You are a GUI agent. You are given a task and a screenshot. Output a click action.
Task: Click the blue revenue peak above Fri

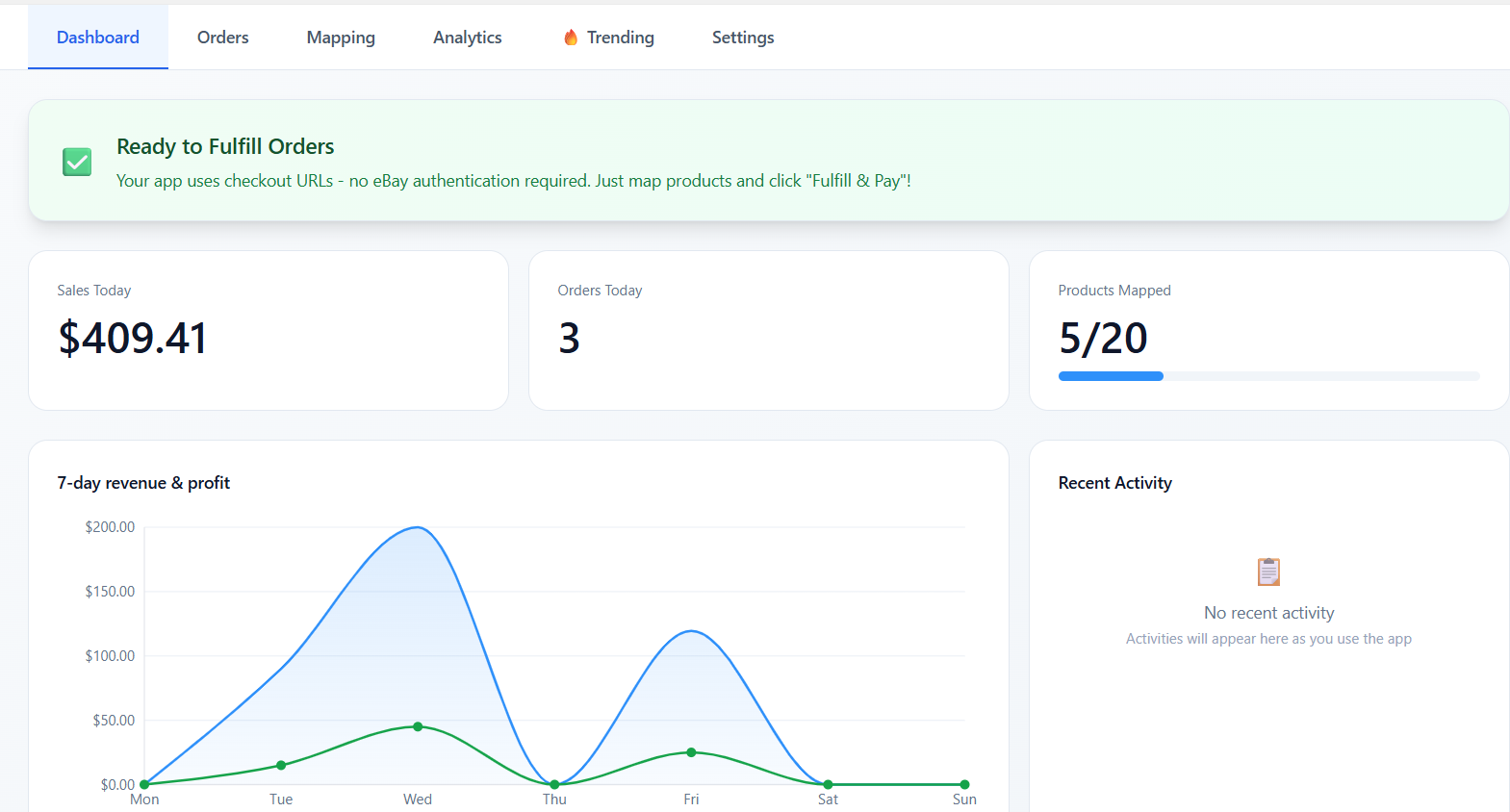coord(691,631)
